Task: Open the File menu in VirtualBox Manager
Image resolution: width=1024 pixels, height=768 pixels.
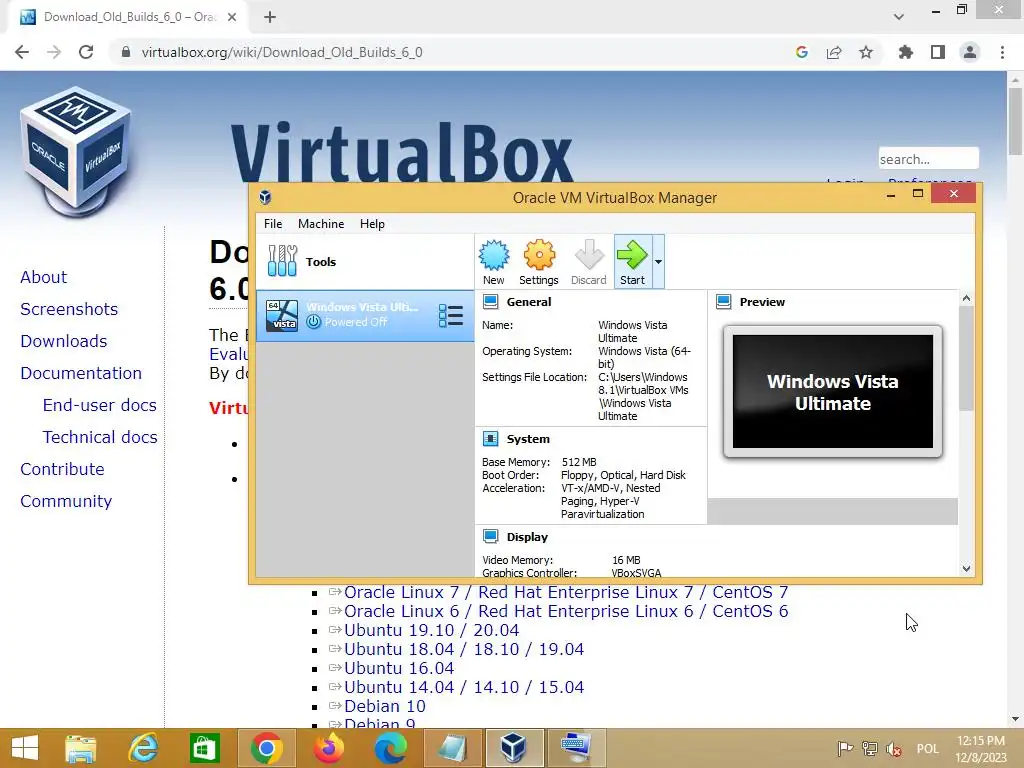Action: [273, 224]
